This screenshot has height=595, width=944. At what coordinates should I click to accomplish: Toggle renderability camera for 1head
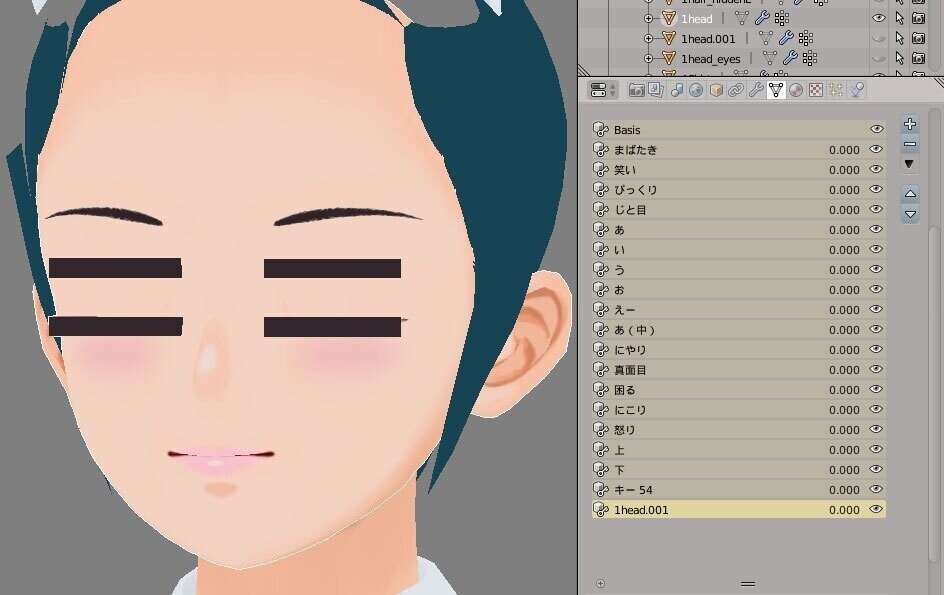tap(919, 19)
